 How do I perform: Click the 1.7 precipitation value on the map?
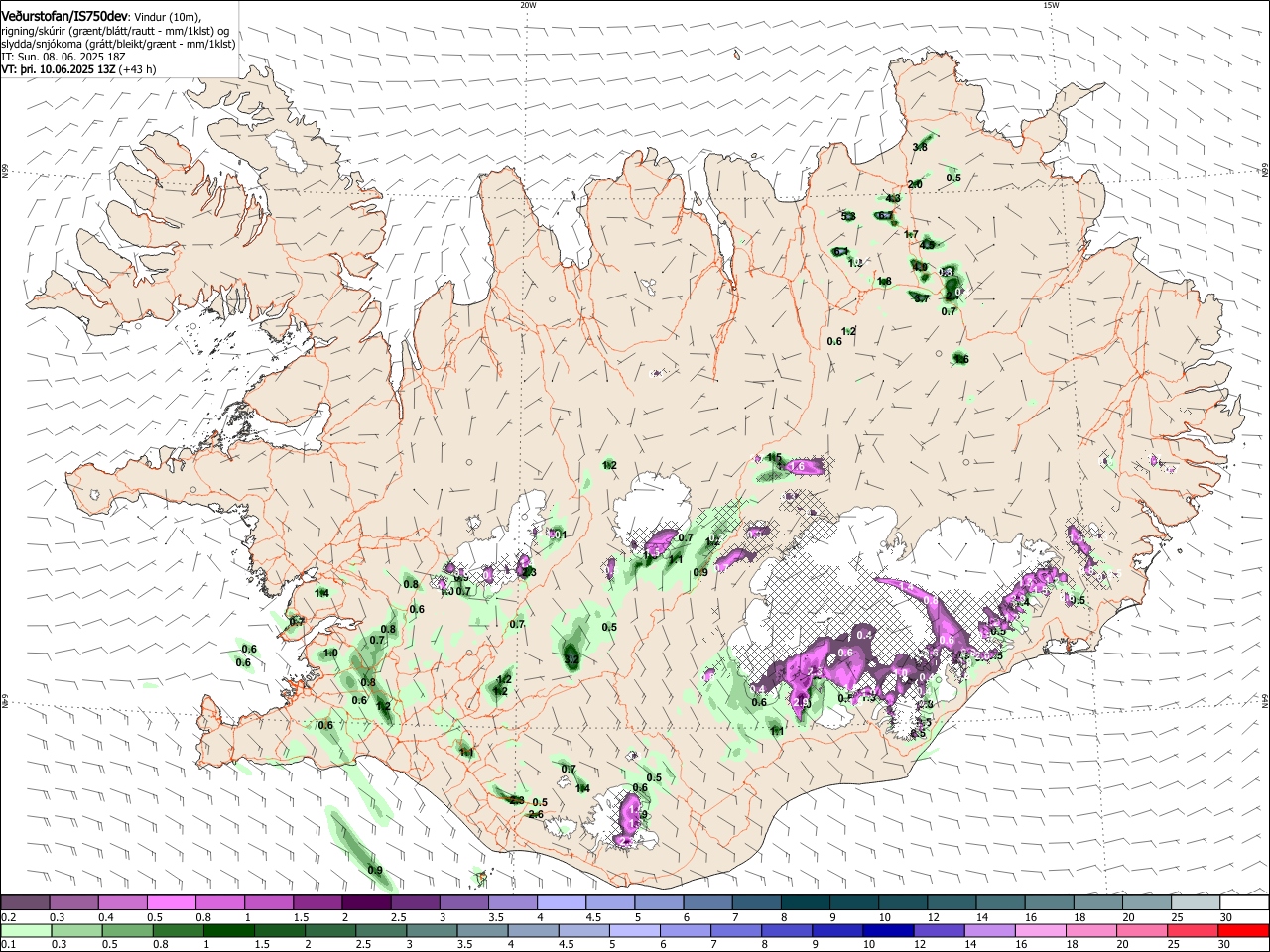[911, 234]
